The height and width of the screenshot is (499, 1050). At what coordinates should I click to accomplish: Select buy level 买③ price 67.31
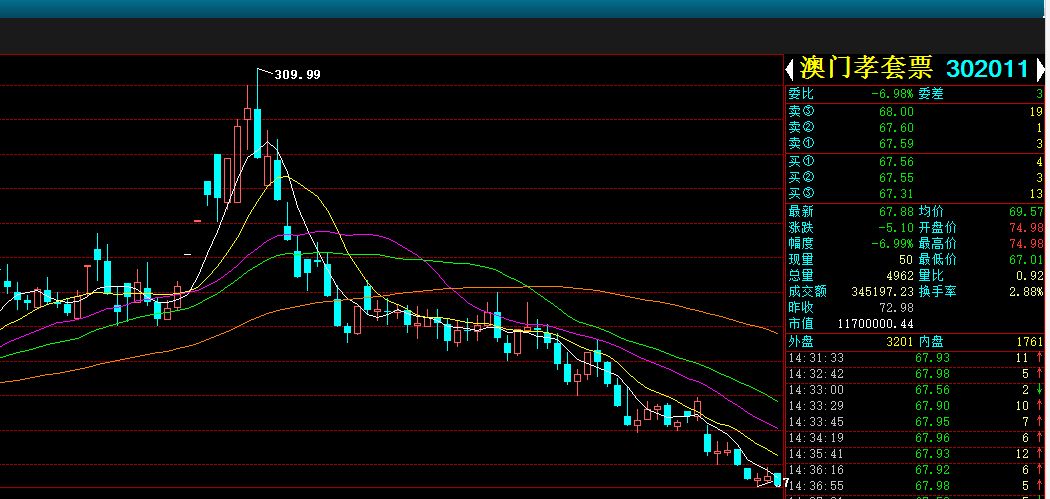(896, 194)
